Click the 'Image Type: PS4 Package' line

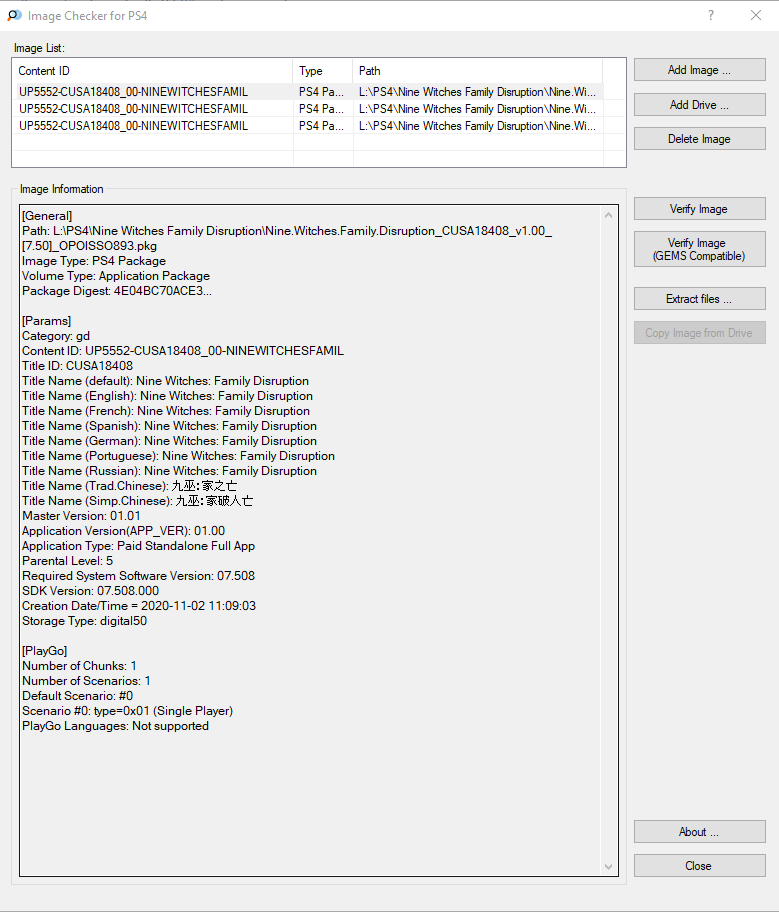click(x=94, y=261)
